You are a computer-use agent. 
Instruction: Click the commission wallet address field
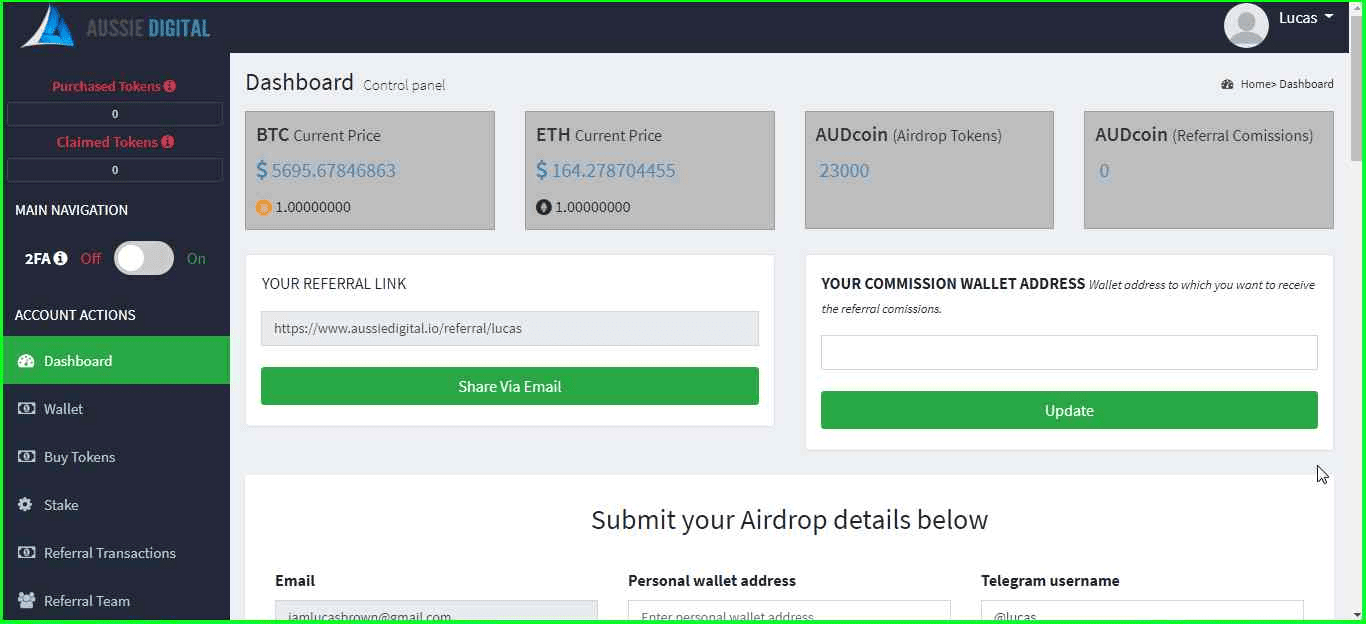pyautogui.click(x=1069, y=352)
